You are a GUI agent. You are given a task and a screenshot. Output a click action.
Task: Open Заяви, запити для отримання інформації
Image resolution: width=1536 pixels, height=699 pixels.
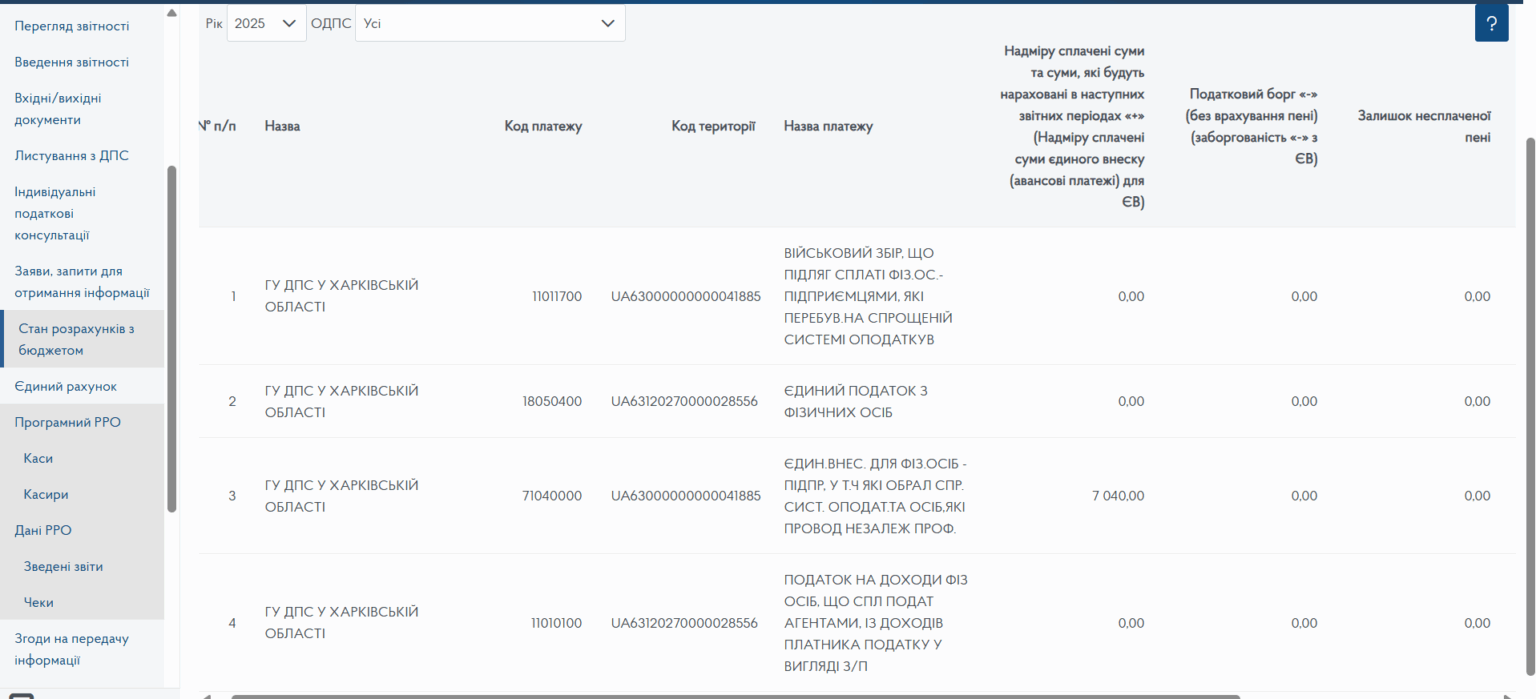click(x=82, y=282)
